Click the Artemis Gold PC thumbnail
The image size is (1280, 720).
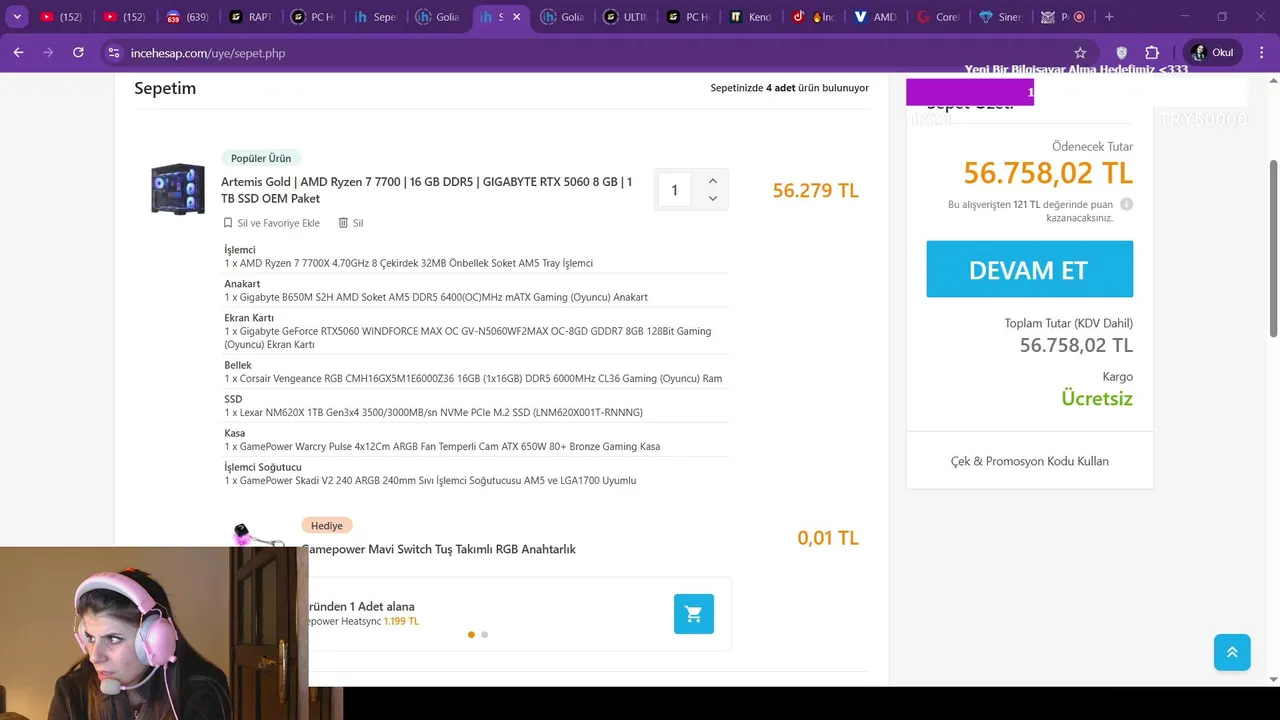coord(178,189)
